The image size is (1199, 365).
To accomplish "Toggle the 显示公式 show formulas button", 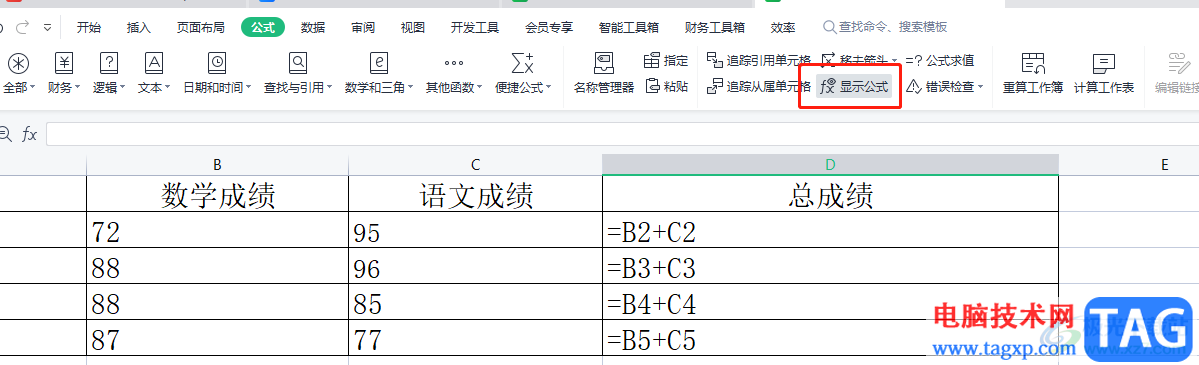I will point(854,87).
